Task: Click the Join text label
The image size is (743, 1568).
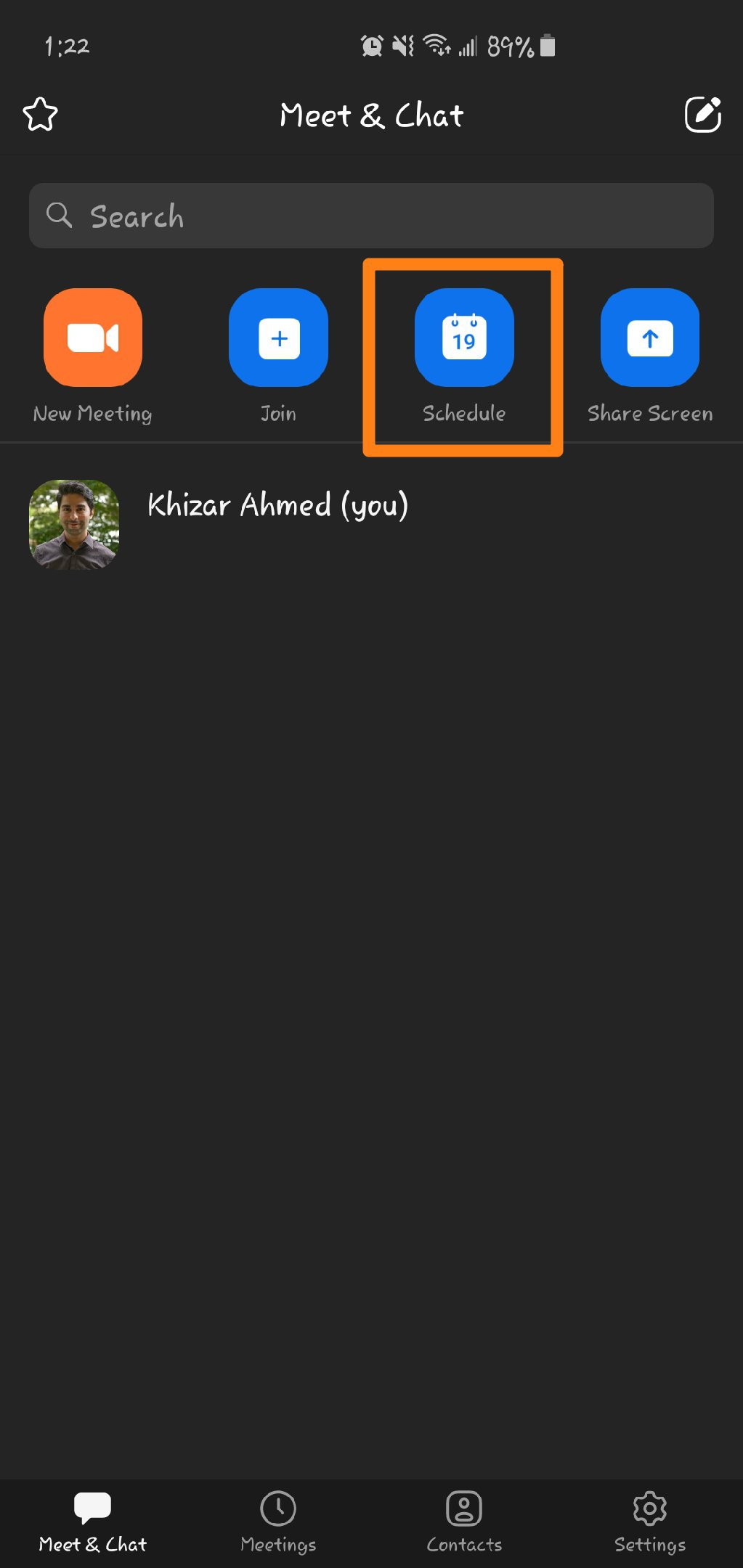Action: (279, 414)
